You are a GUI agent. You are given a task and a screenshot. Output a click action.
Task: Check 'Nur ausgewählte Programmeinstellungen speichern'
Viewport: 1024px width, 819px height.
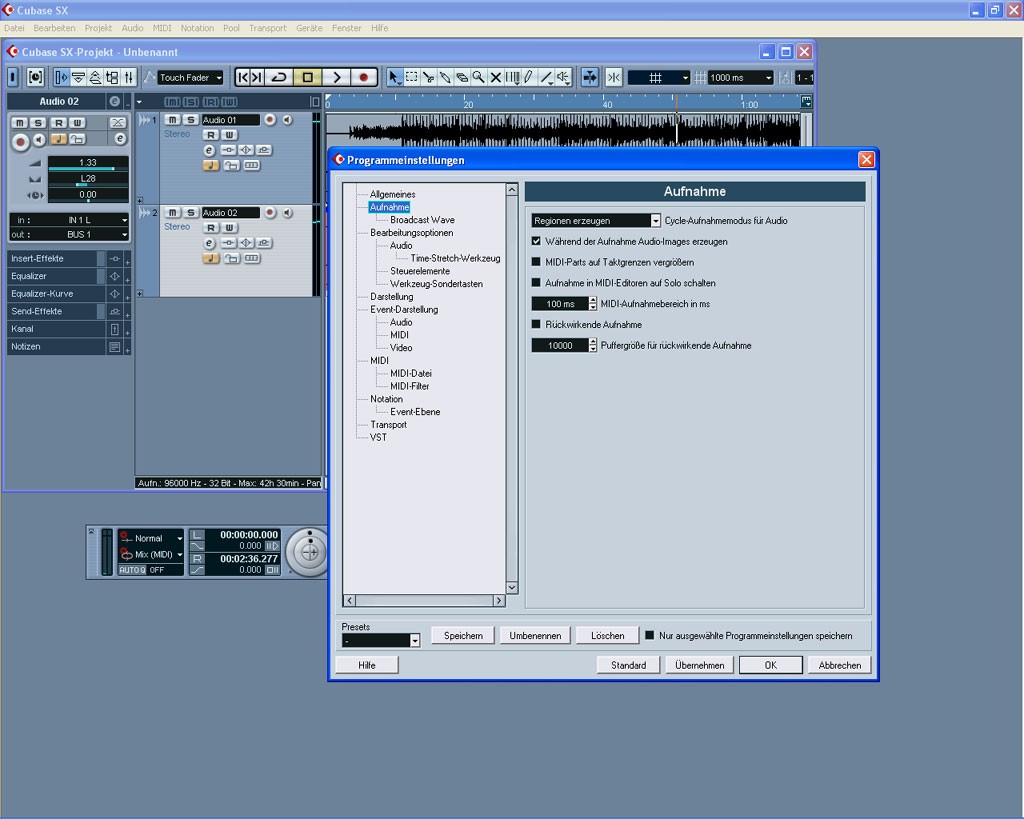click(x=650, y=635)
